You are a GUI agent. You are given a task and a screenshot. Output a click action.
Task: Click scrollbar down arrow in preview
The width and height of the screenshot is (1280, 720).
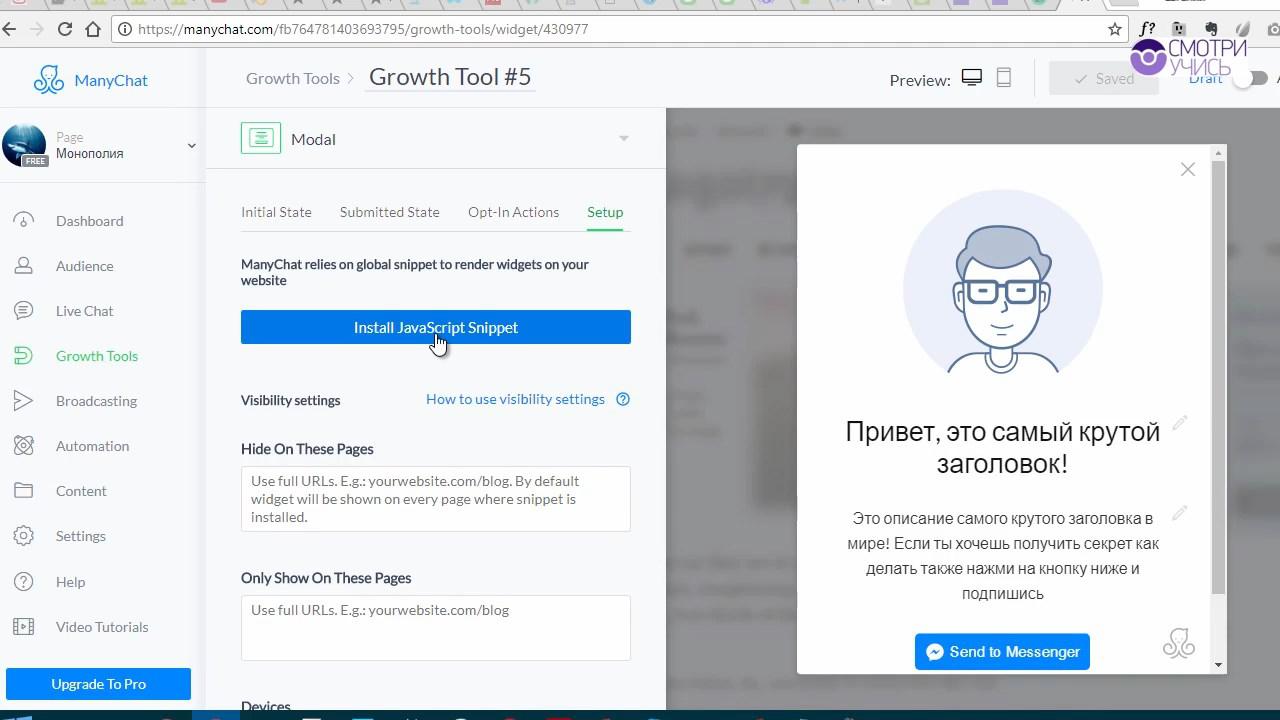point(1218,665)
